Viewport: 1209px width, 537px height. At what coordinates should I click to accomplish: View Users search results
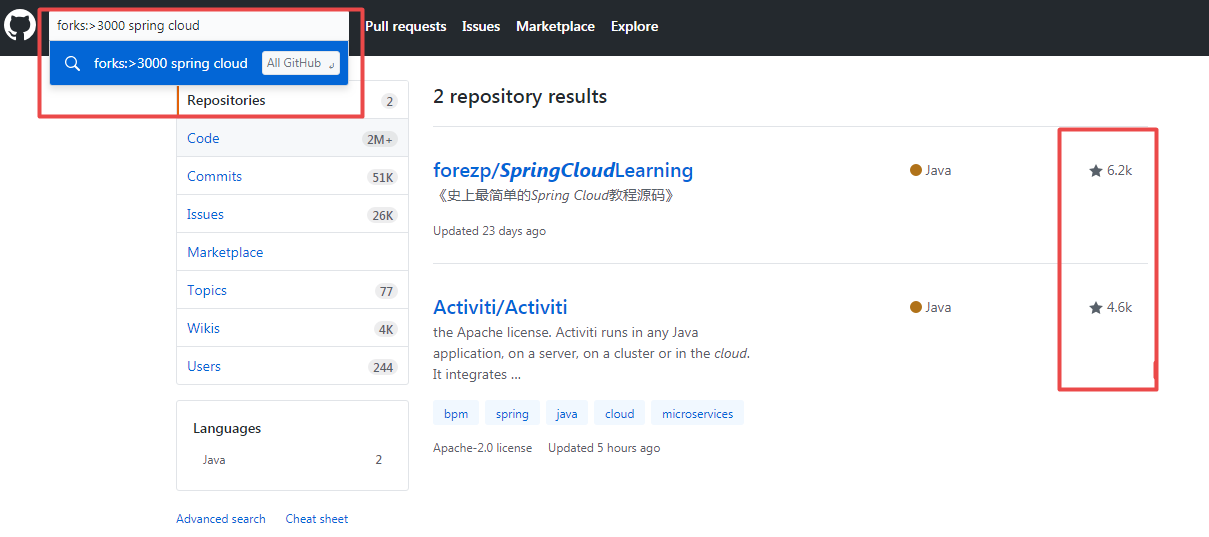tap(292, 367)
